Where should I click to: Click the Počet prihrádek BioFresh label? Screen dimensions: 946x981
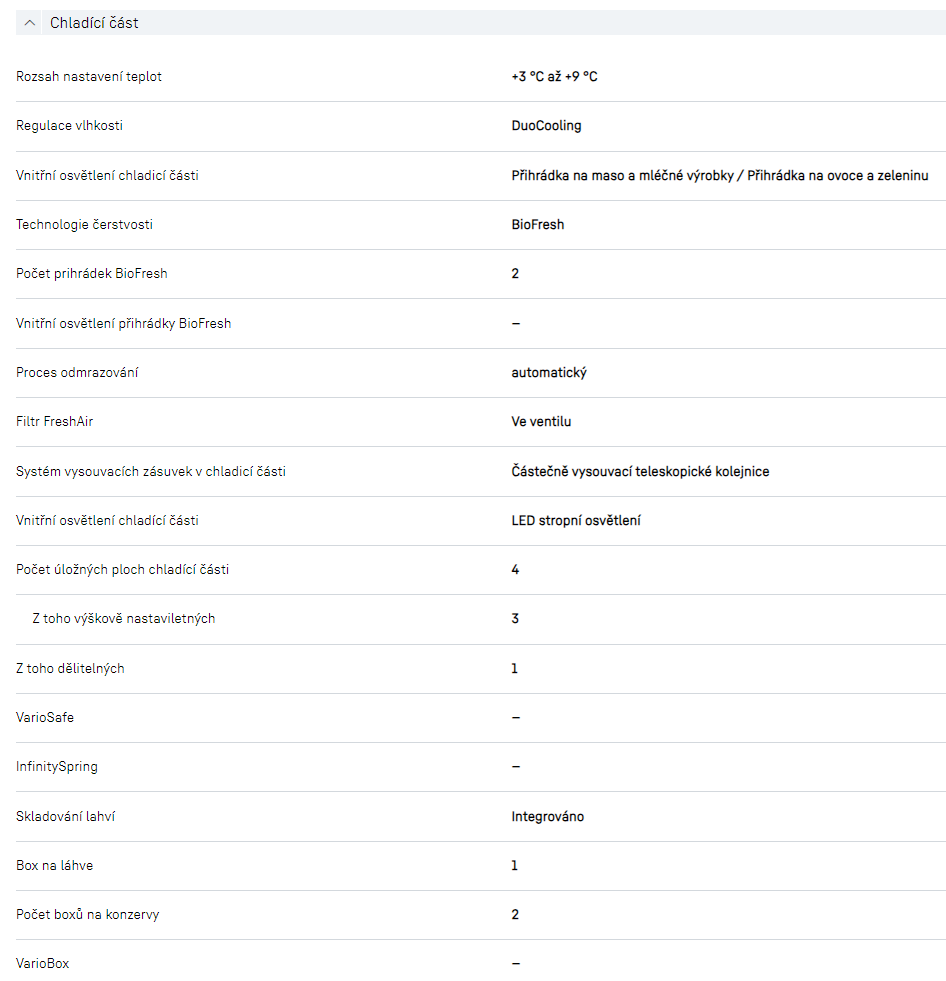pos(92,274)
